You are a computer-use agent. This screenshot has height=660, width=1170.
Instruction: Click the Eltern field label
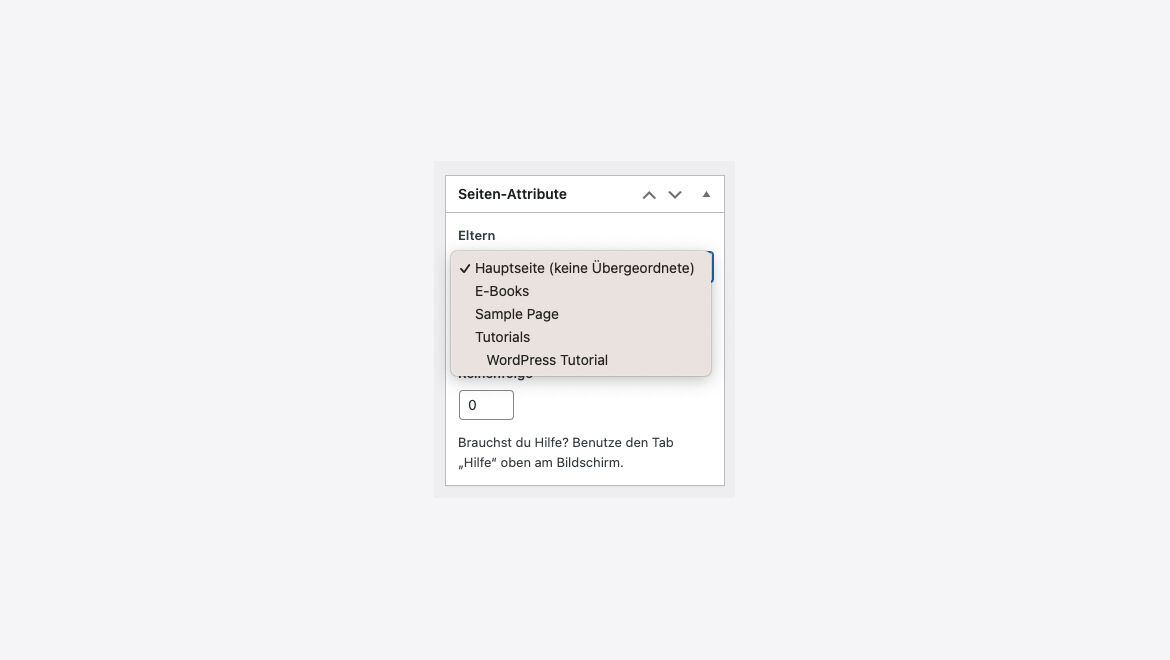[476, 236]
